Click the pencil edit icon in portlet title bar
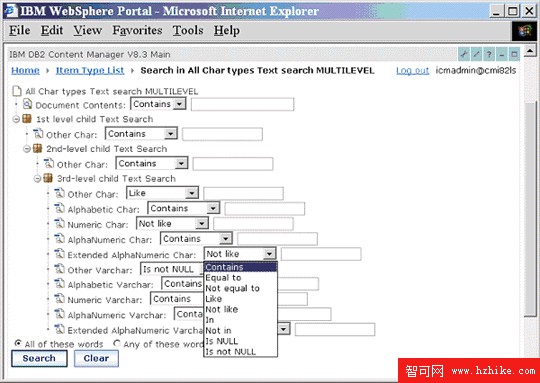Image resolution: width=540 pixels, height=383 pixels. pos(476,54)
